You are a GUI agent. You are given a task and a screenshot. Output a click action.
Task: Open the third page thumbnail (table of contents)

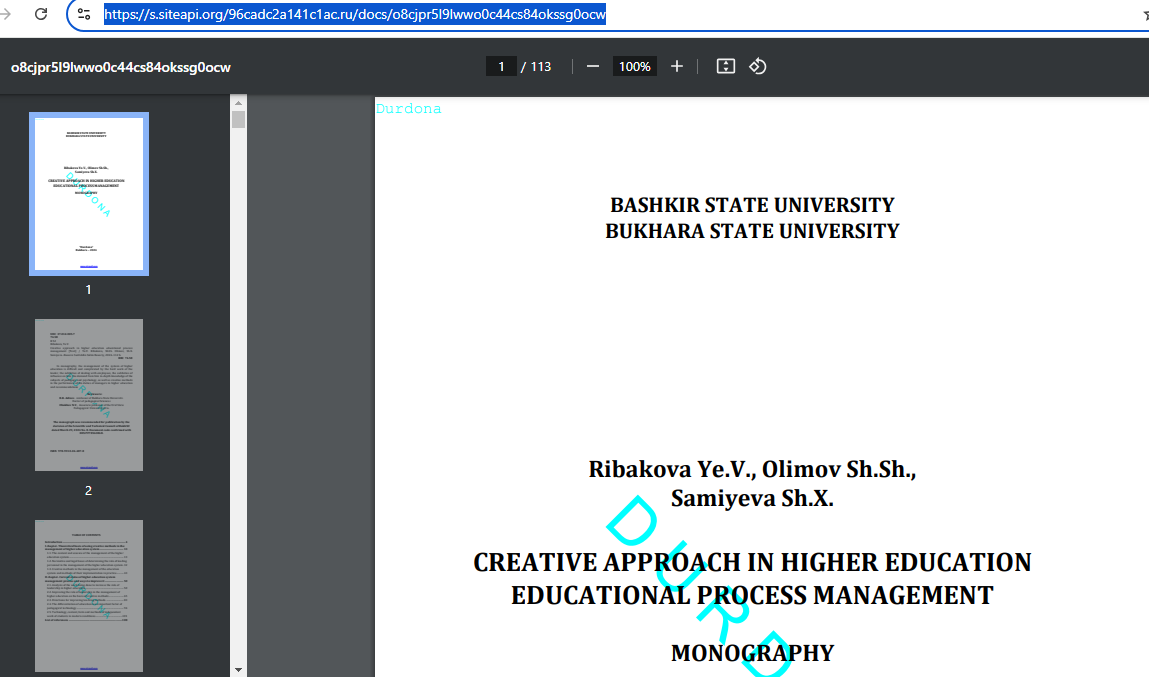(x=89, y=596)
